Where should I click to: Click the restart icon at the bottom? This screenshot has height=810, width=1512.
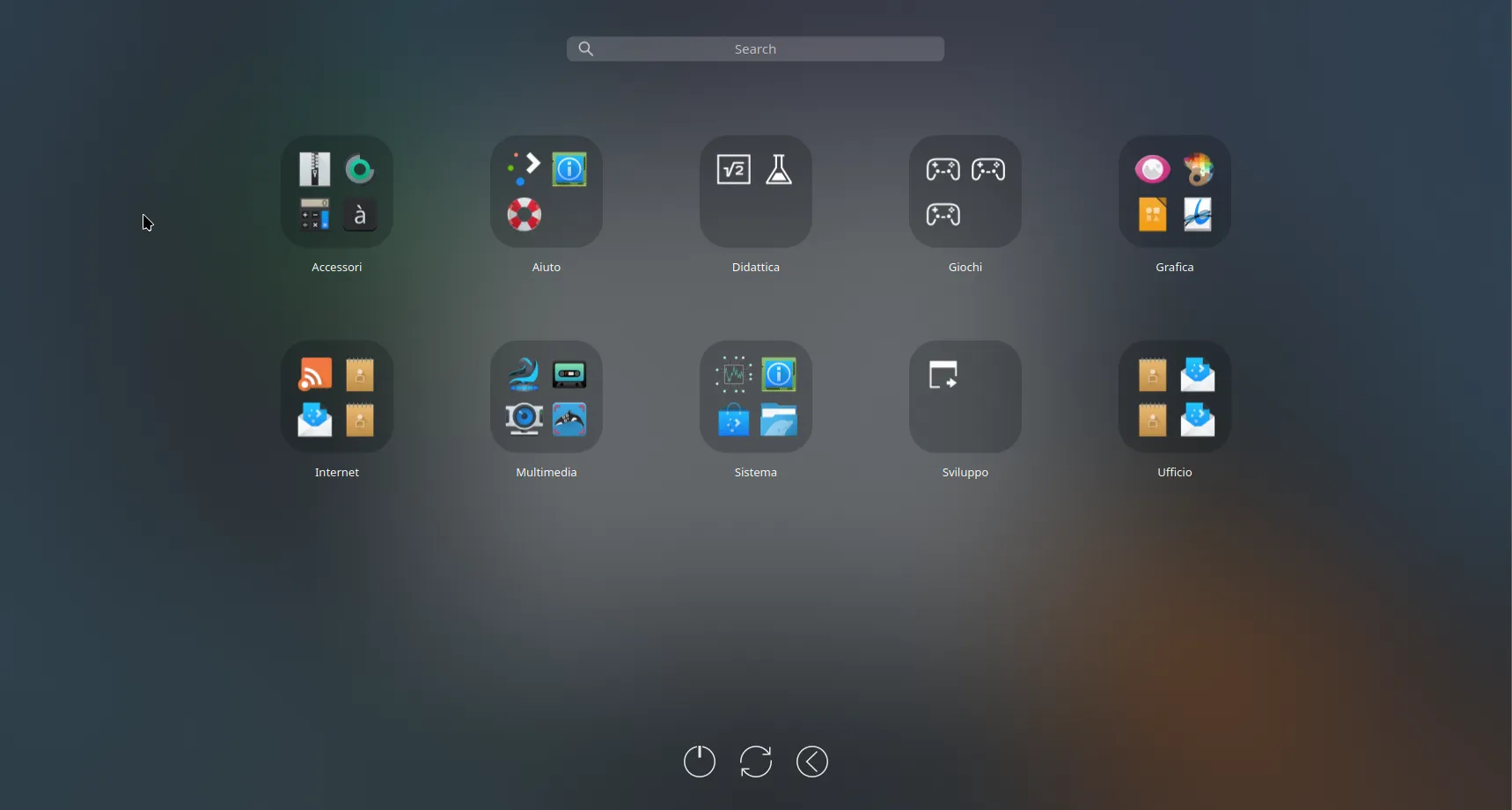[755, 761]
